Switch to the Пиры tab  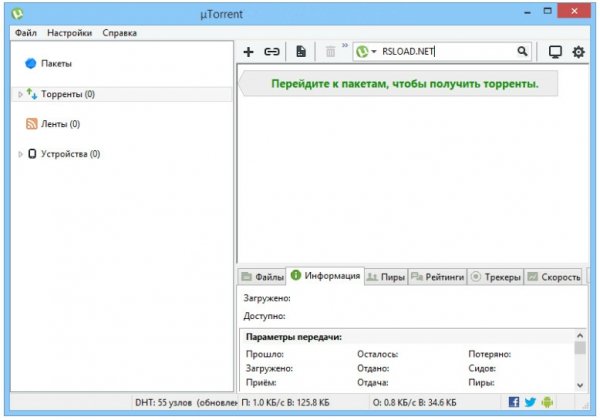pyautogui.click(x=386, y=277)
